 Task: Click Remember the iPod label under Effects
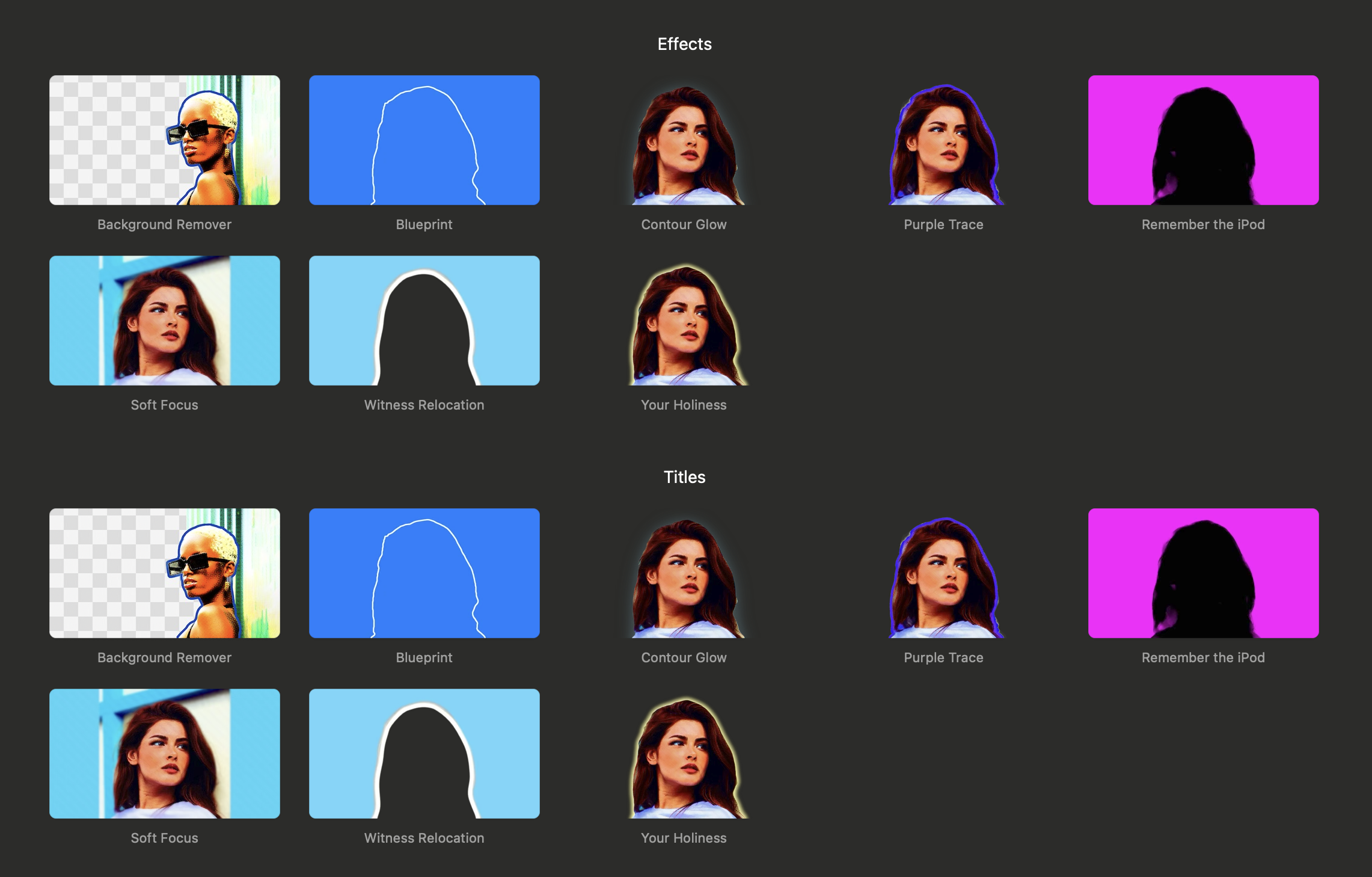pos(1204,224)
